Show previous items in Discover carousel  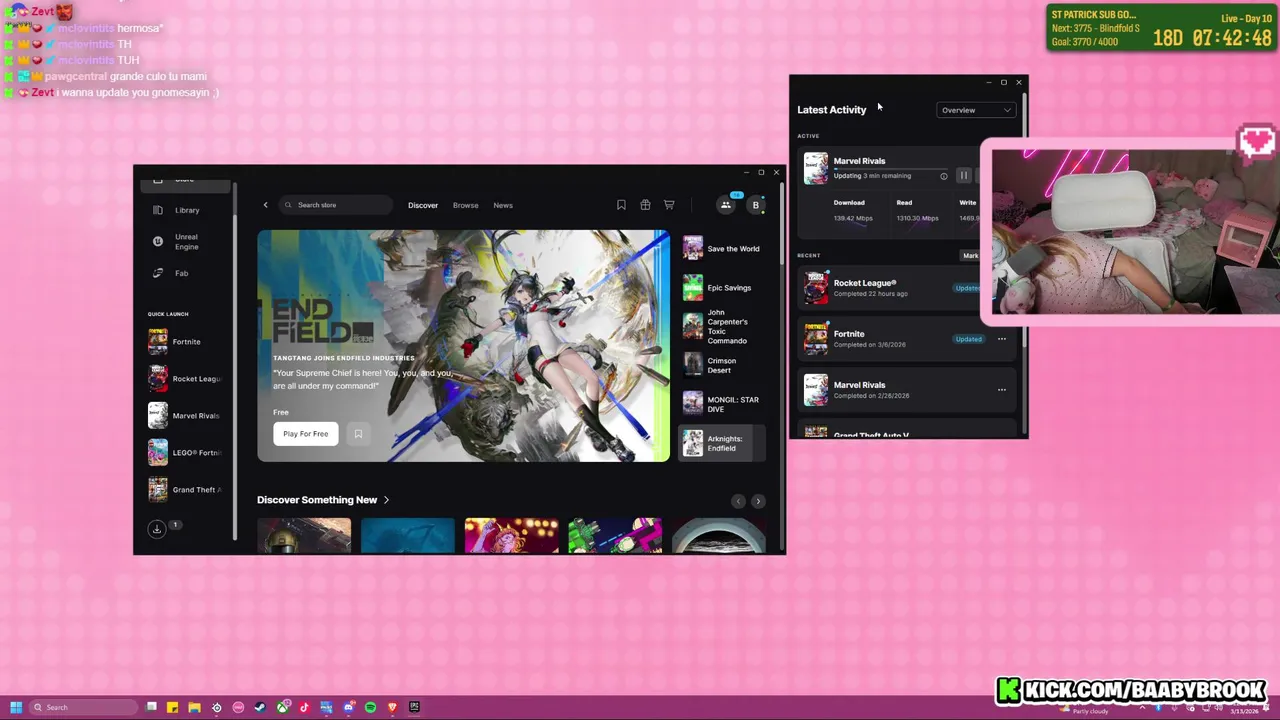pos(738,501)
